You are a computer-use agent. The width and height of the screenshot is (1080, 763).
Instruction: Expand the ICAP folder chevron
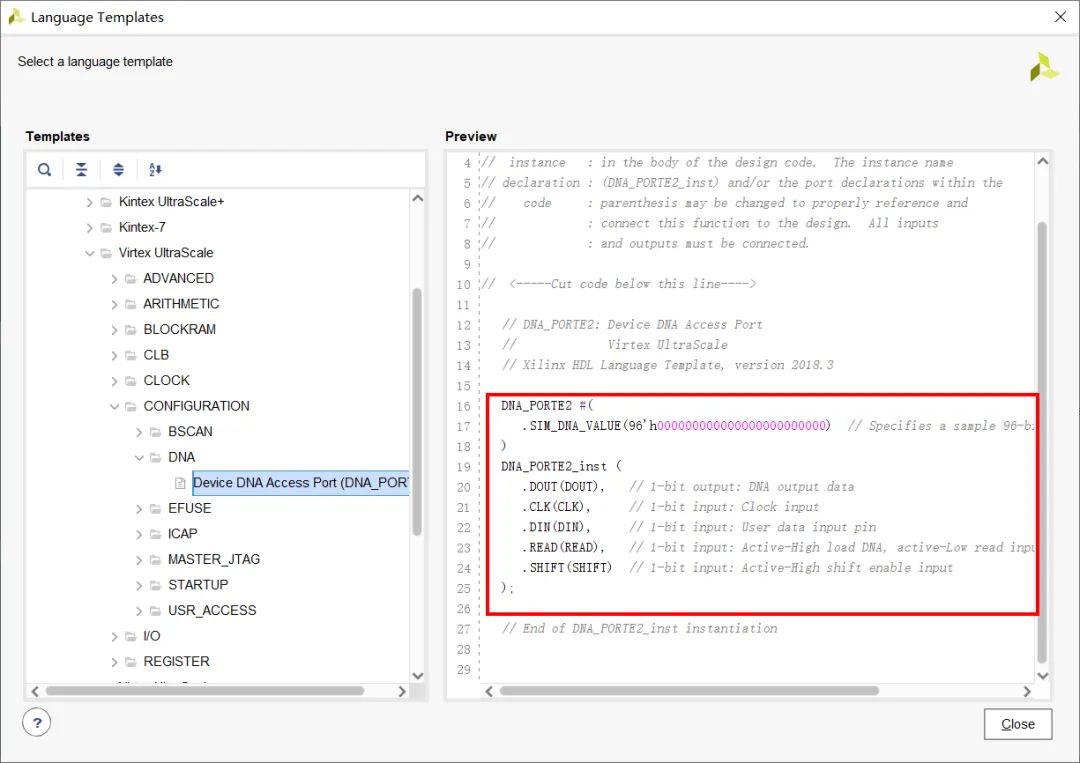coord(139,534)
